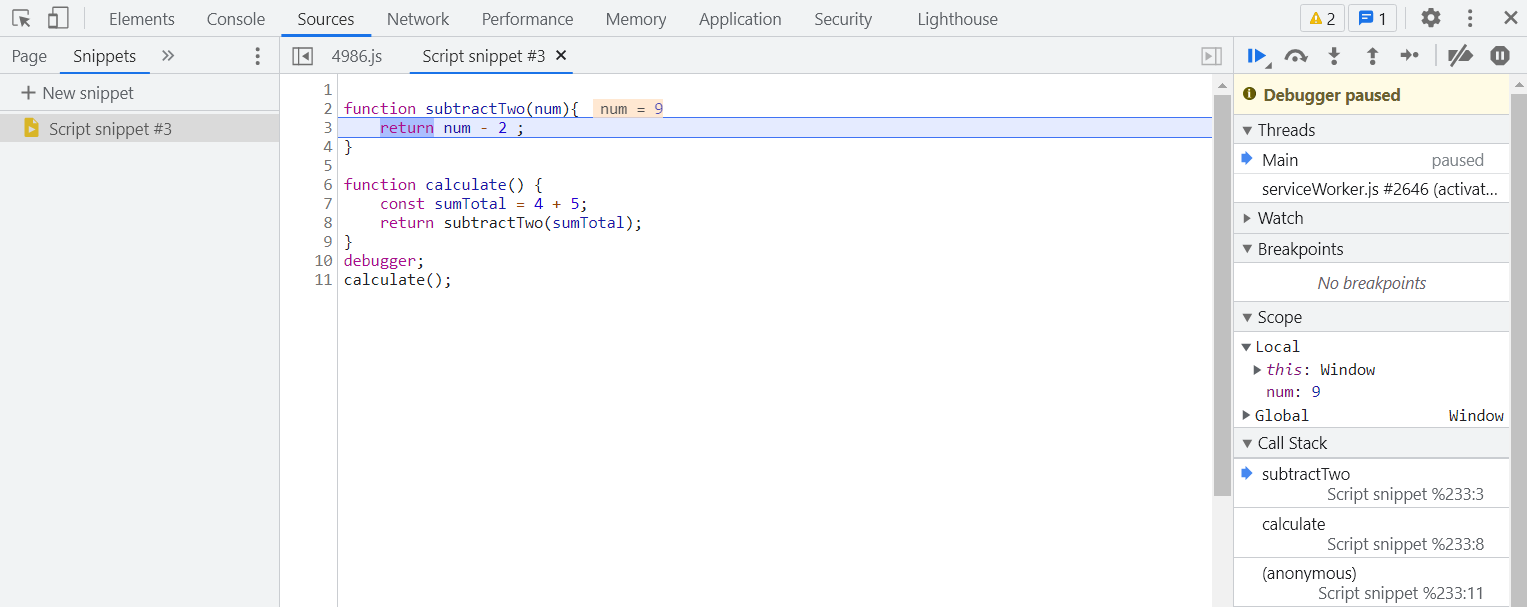
Task: Expand the Global scope
Action: (1247, 415)
